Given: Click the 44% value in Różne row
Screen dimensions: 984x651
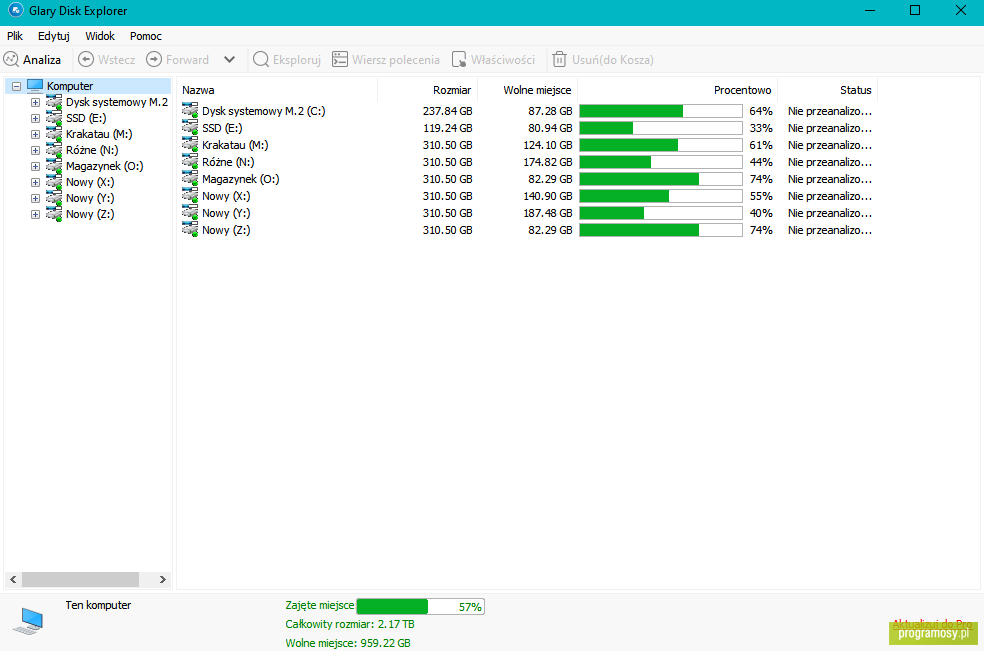Looking at the screenshot, I should [761, 162].
